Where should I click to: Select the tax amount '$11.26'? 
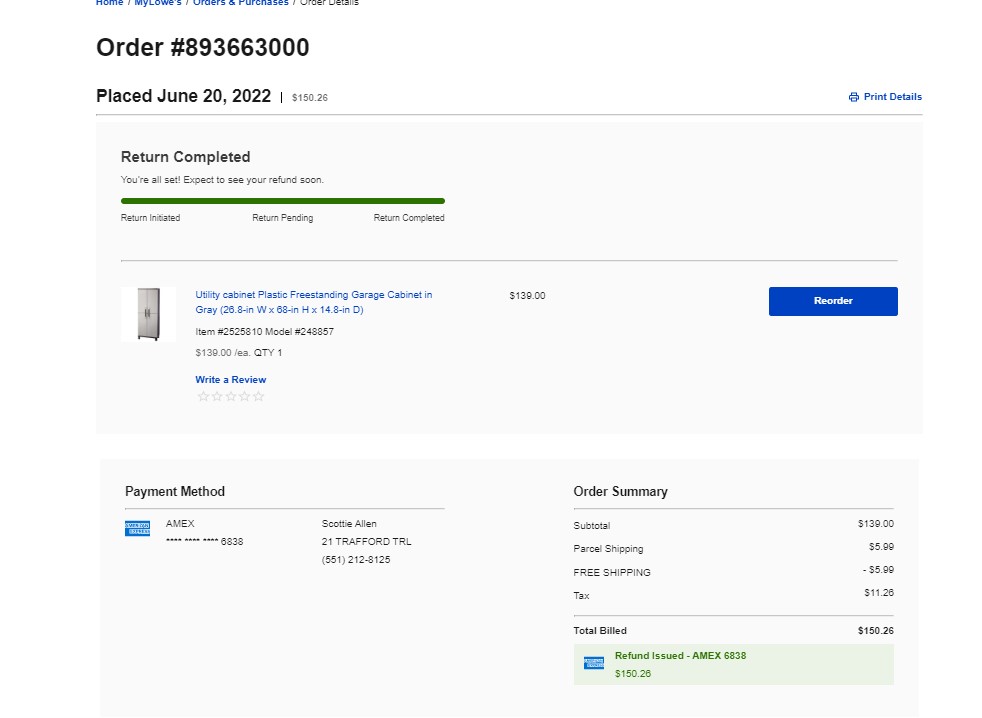(x=879, y=593)
